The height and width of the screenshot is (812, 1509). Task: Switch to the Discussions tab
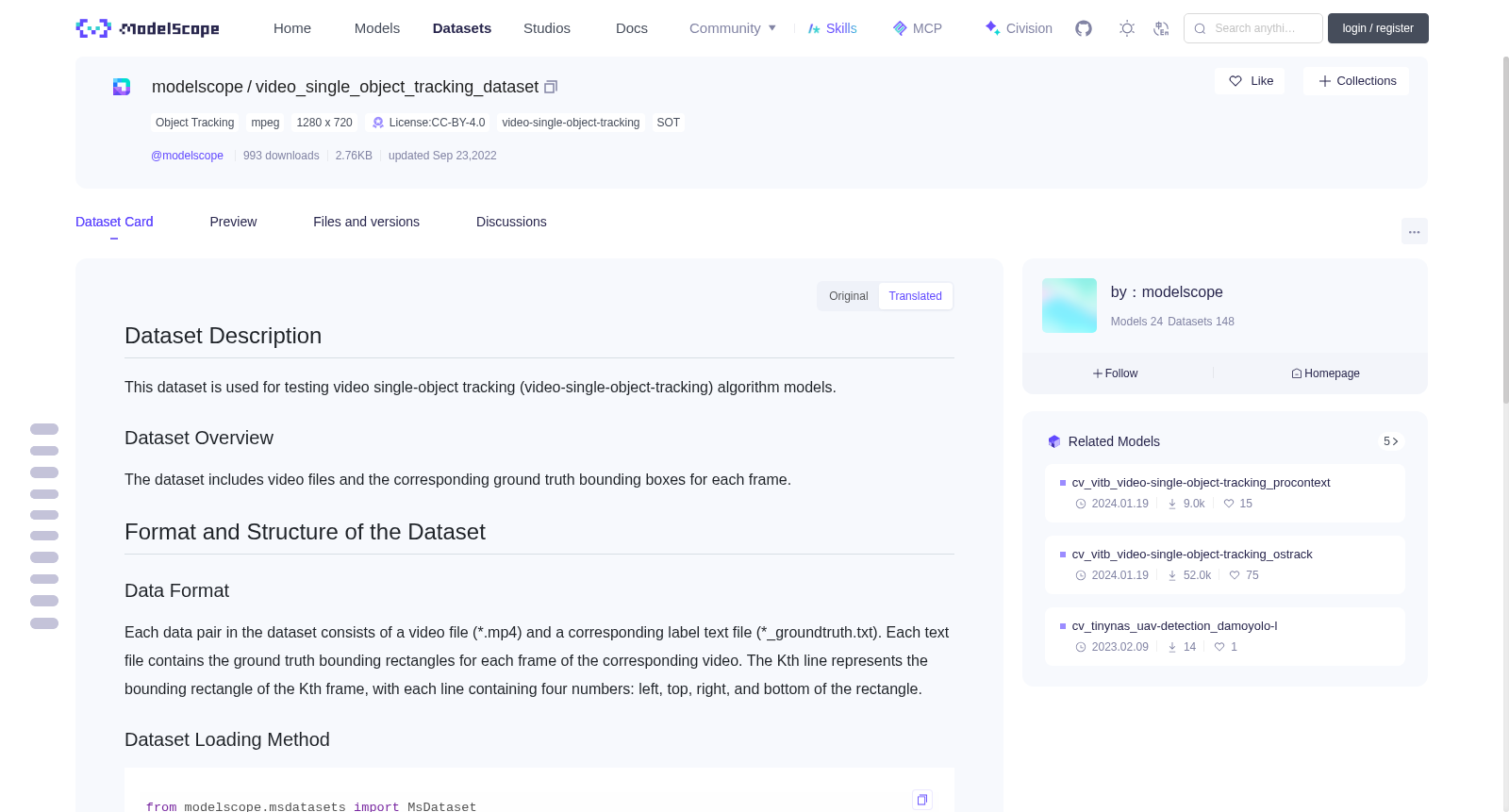click(x=511, y=222)
